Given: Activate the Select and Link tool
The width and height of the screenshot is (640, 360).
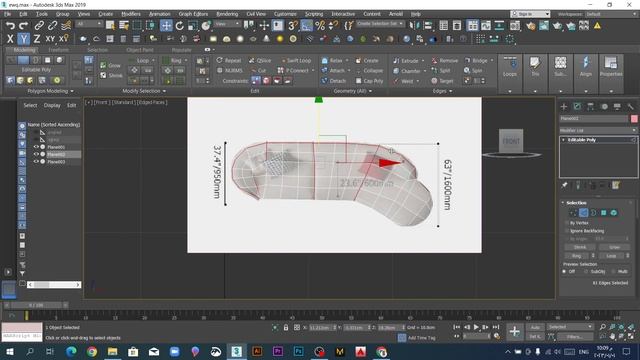Looking at the screenshot, I should [39, 26].
